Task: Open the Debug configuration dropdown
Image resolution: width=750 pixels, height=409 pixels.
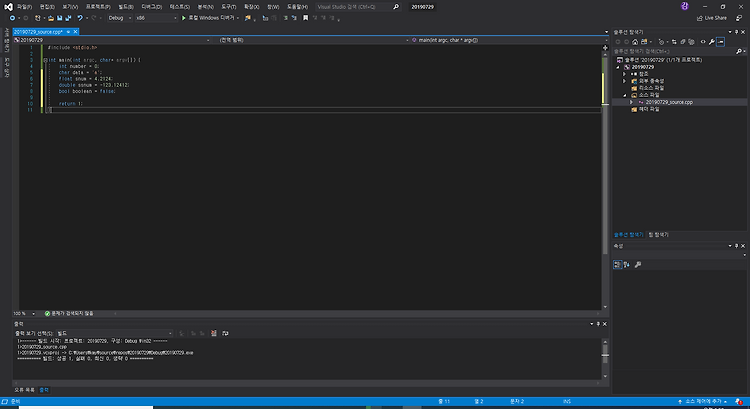Action: [x=120, y=18]
